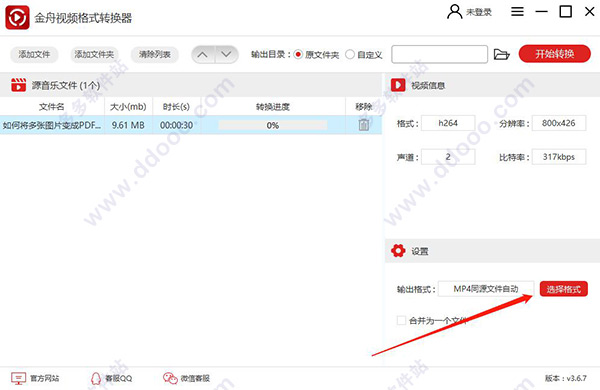Open the browse folder icon
This screenshot has width=600, height=390.
point(501,54)
